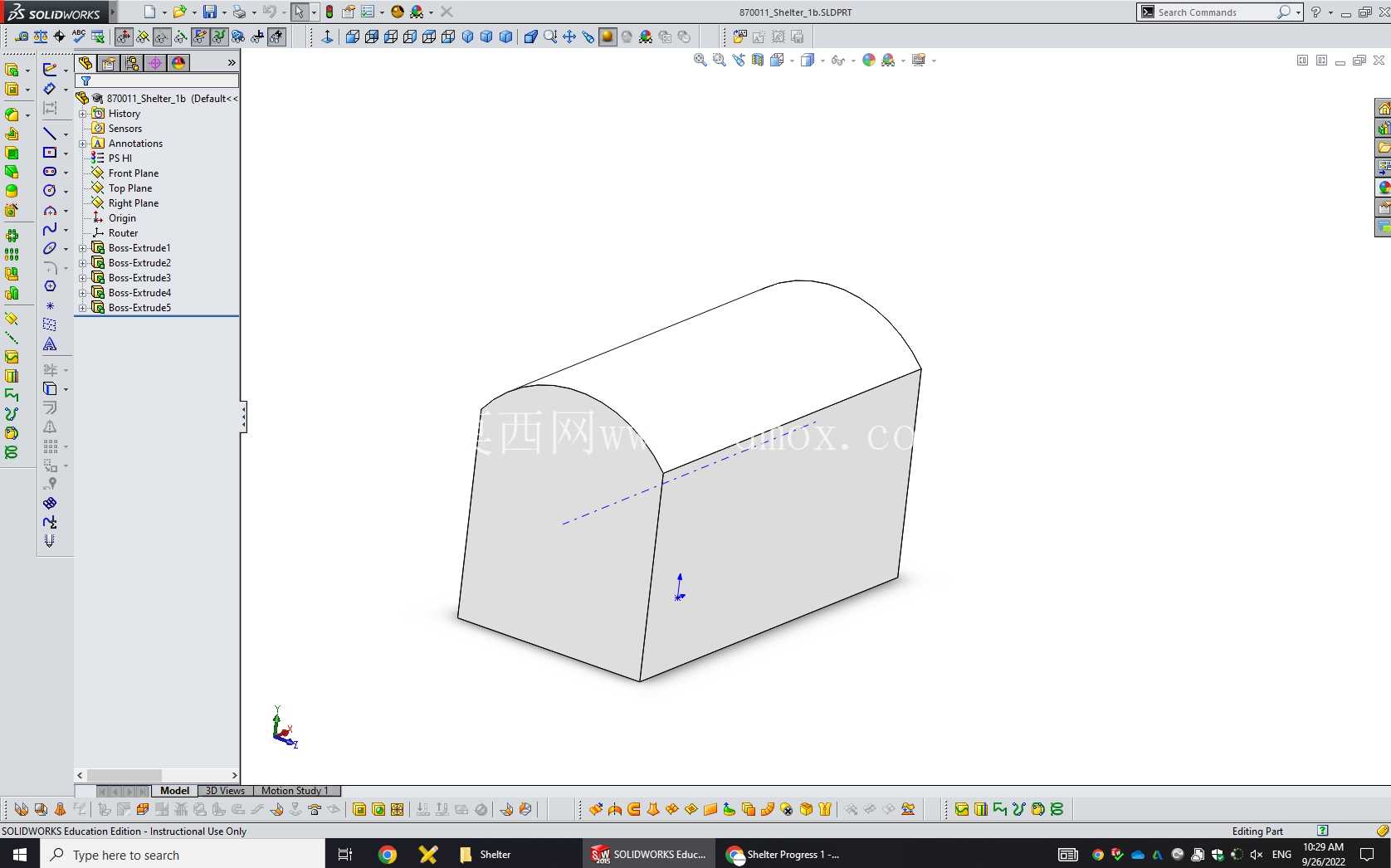Image resolution: width=1391 pixels, height=868 pixels.
Task: Open the Save button dropdown arrow
Action: pos(224,12)
